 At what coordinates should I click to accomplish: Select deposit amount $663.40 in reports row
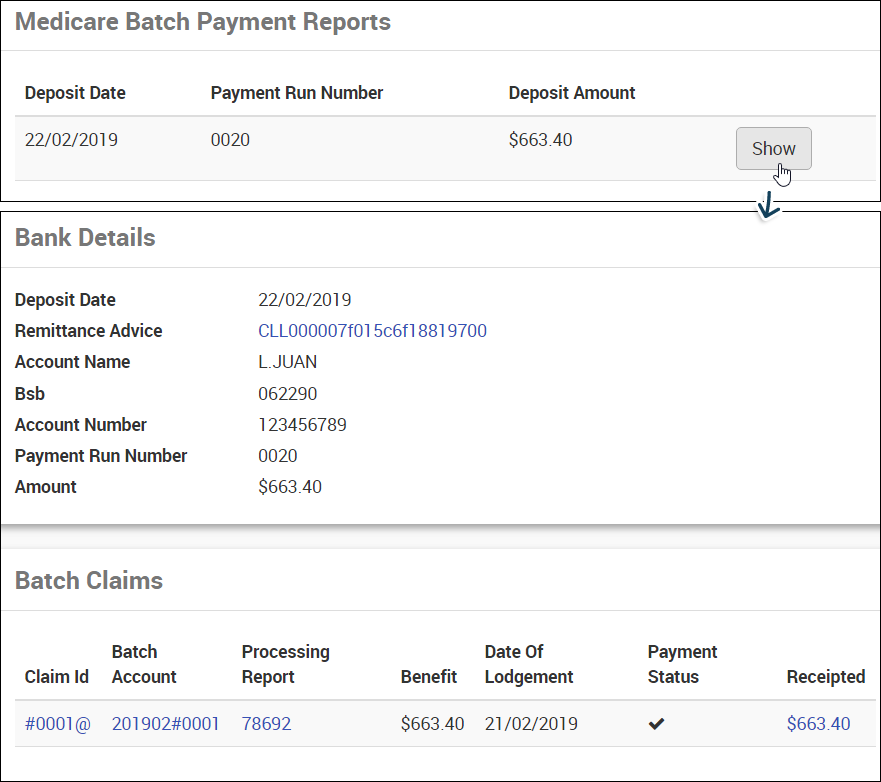pyautogui.click(x=540, y=139)
